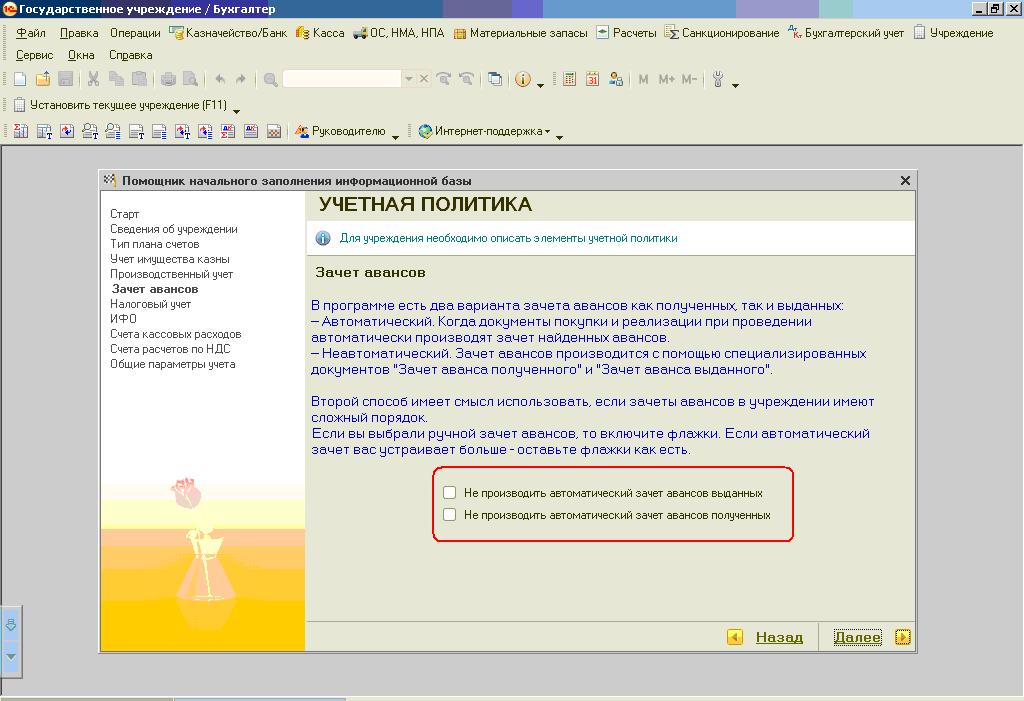1024x701 pixels.
Task: Open the calculator icon in toolbar
Action: coord(570,79)
